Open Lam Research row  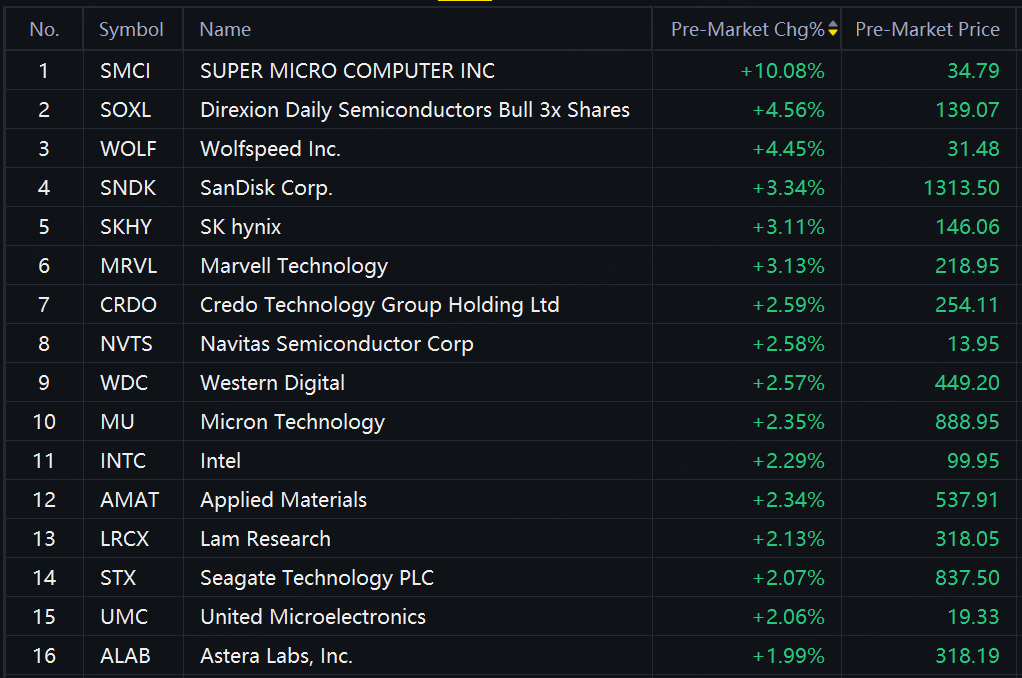point(511,538)
